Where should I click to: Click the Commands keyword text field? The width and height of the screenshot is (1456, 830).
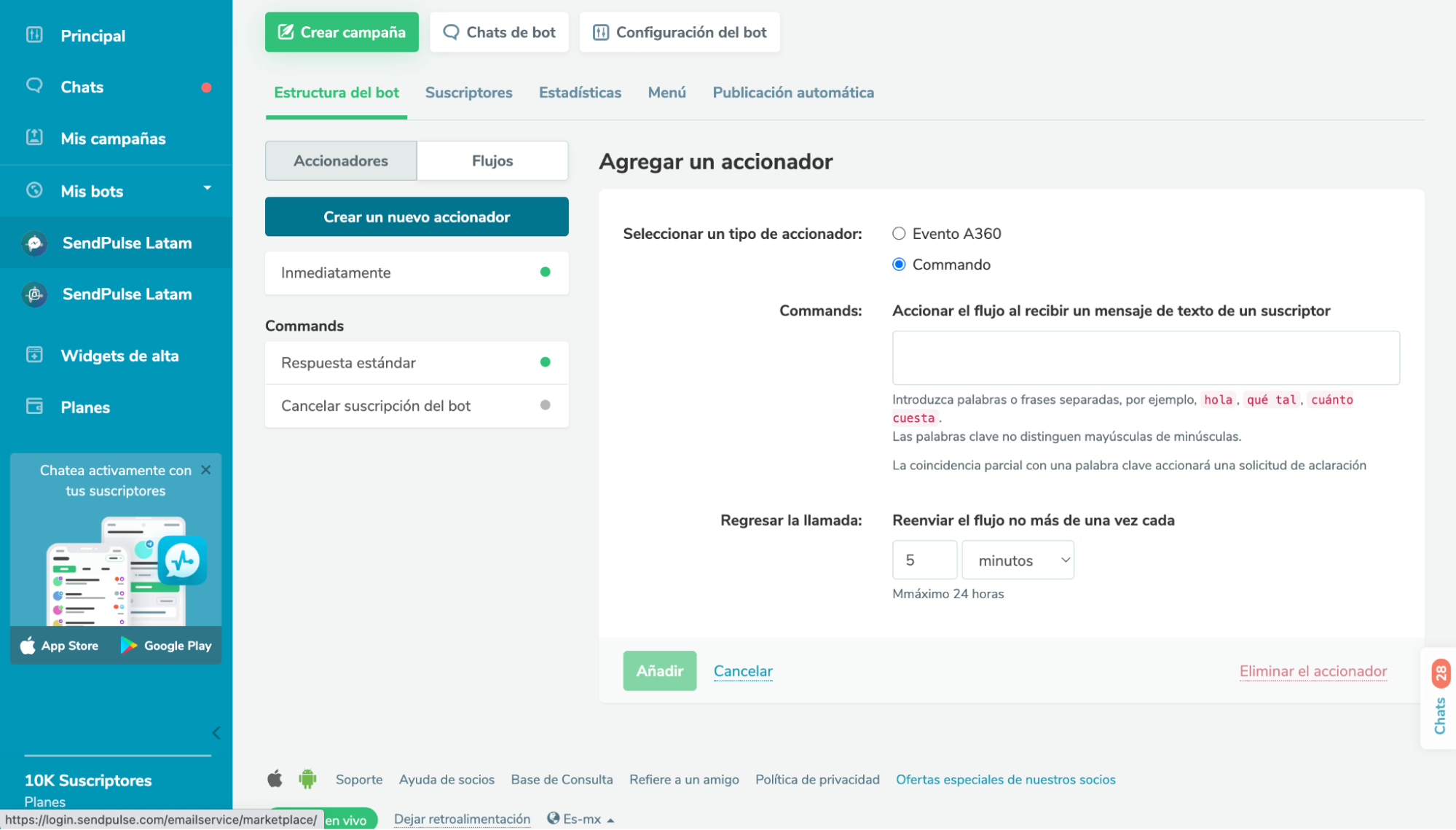[x=1146, y=358]
